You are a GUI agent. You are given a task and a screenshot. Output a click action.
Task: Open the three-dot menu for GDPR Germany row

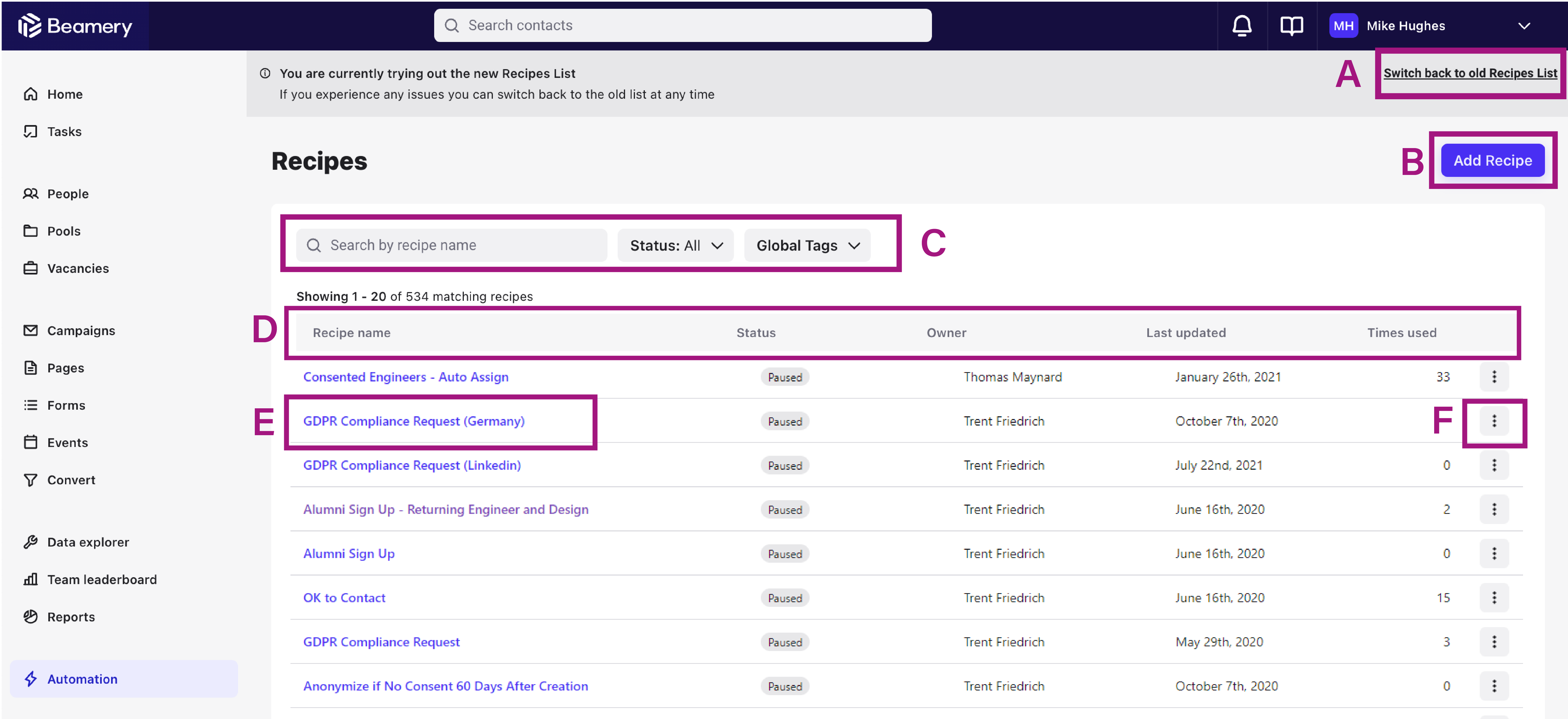coord(1494,421)
